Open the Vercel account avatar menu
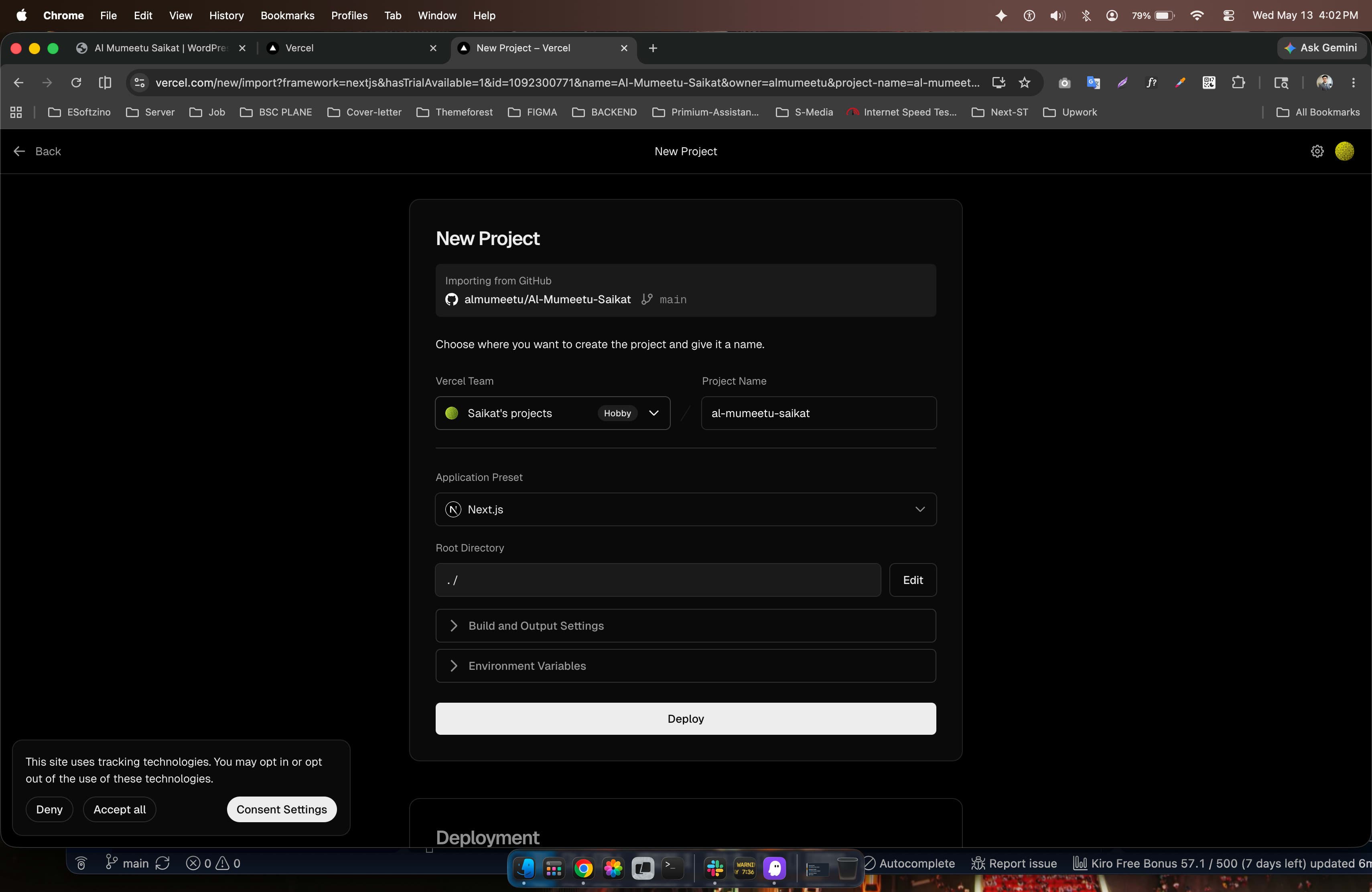This screenshot has width=1372, height=892. [1344, 151]
